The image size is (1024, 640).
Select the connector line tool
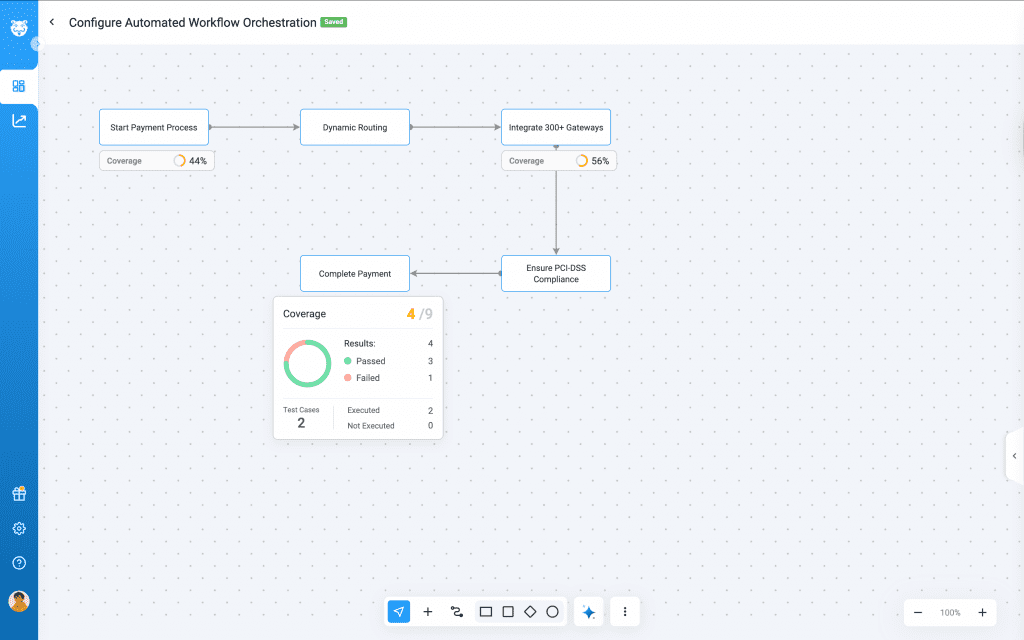(x=457, y=612)
